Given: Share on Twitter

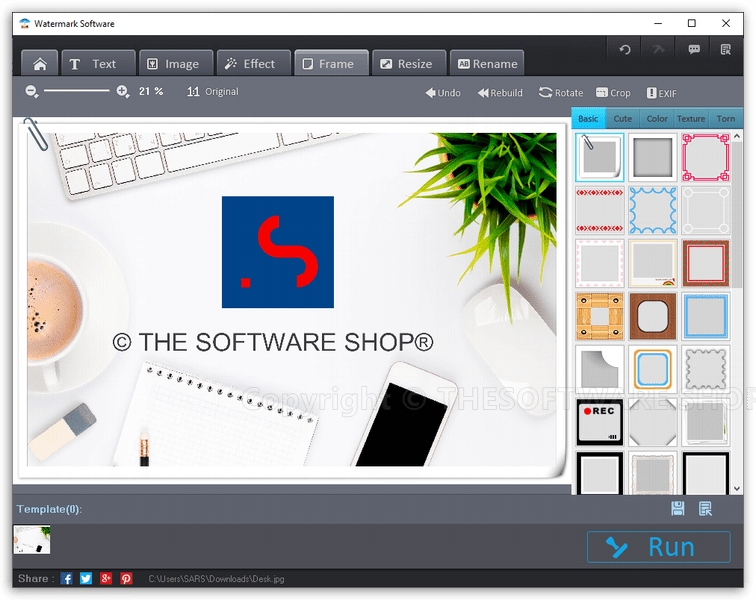Looking at the screenshot, I should tap(86, 578).
